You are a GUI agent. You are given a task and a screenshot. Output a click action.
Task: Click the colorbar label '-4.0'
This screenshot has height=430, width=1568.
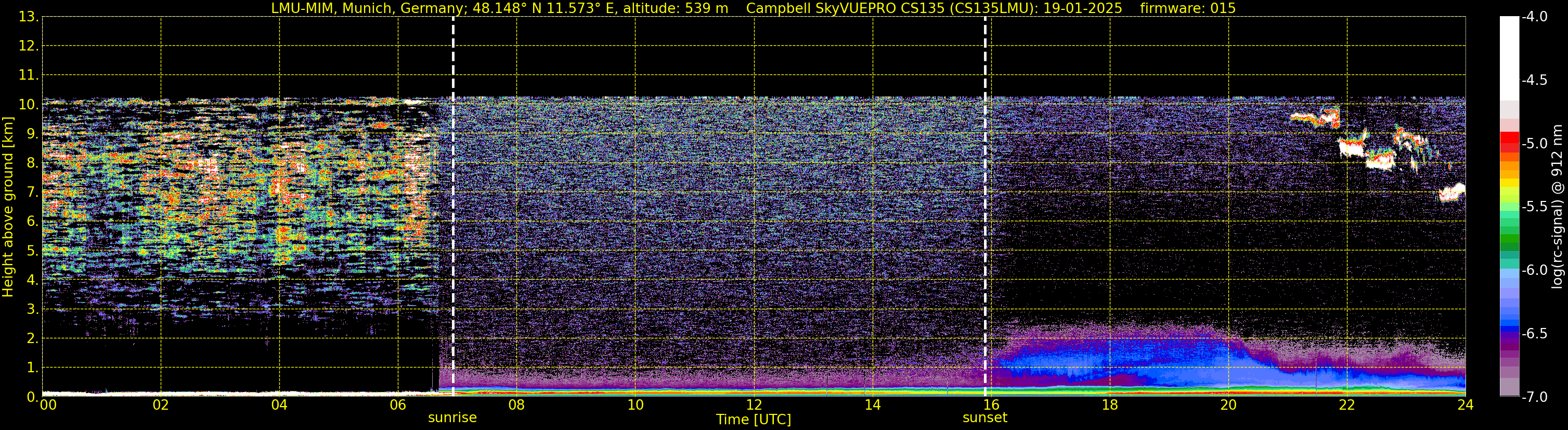tap(1534, 17)
